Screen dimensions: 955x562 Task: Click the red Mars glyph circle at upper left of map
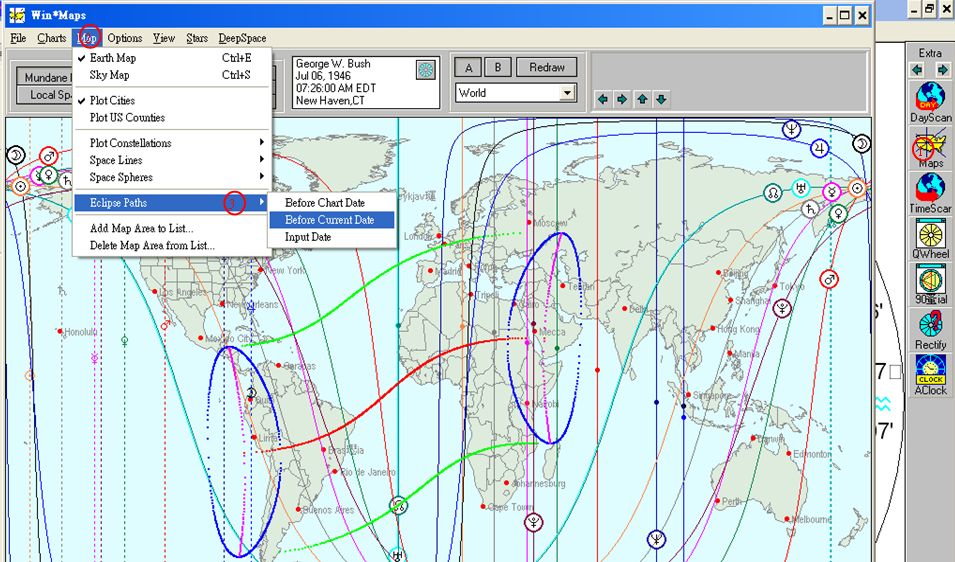48,156
